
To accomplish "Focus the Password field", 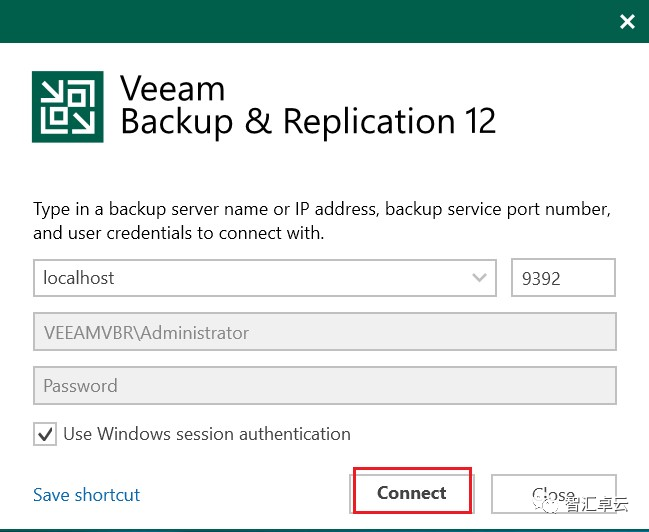I will 325,385.
